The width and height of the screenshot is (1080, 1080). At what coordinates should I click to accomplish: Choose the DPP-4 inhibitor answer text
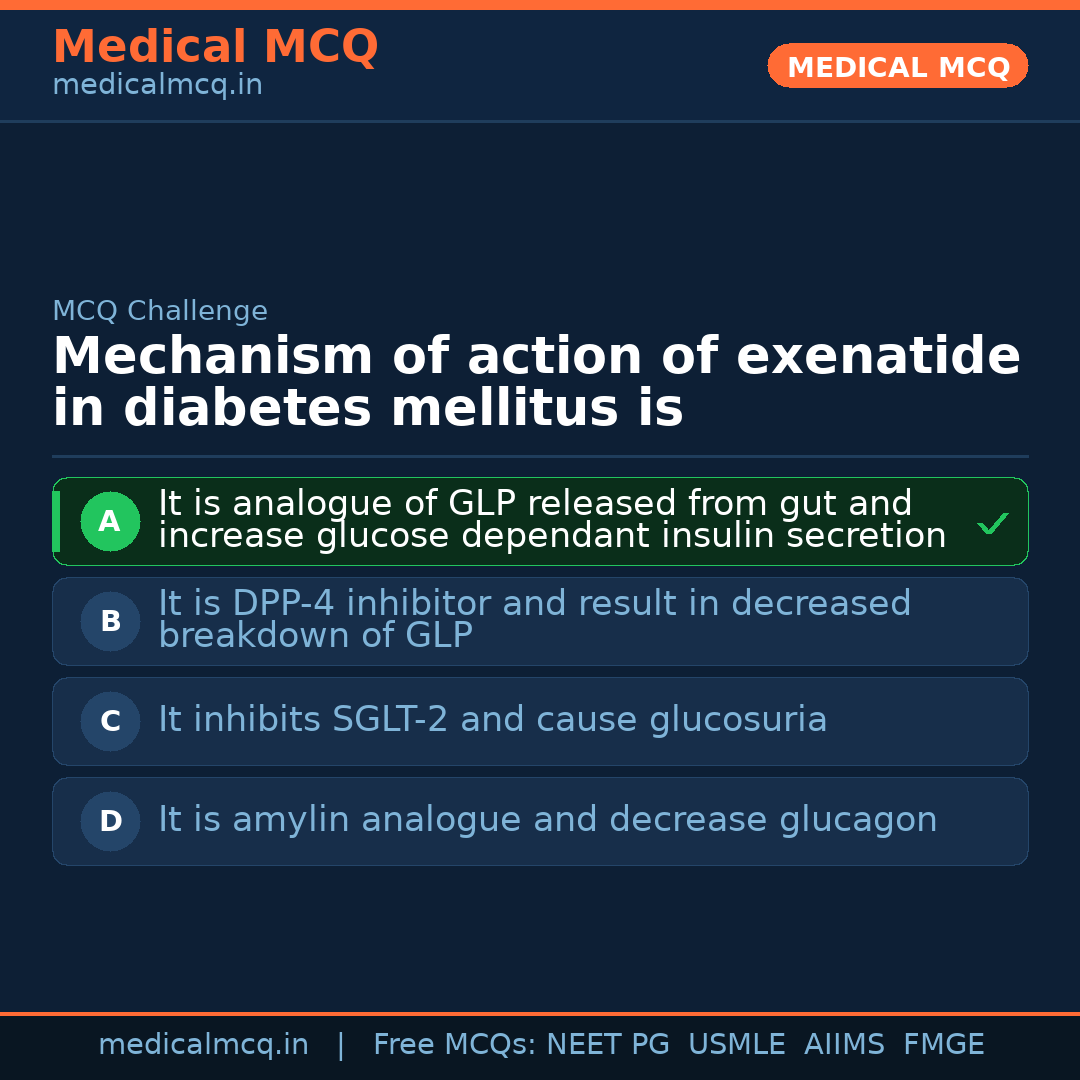[x=534, y=620]
